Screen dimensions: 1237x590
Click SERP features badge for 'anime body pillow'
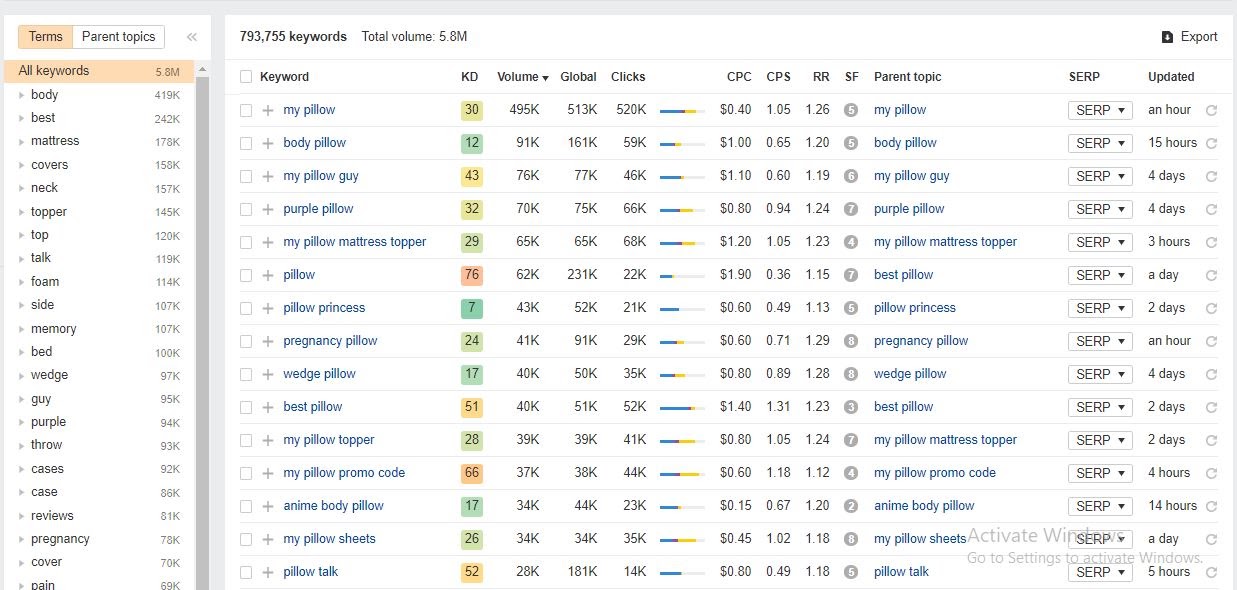click(851, 506)
